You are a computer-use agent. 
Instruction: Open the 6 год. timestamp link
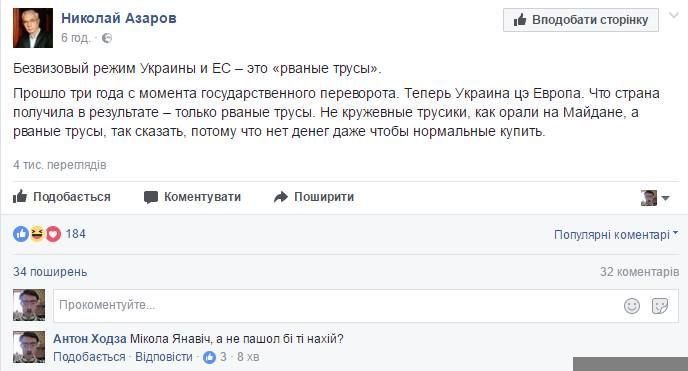tap(75, 38)
